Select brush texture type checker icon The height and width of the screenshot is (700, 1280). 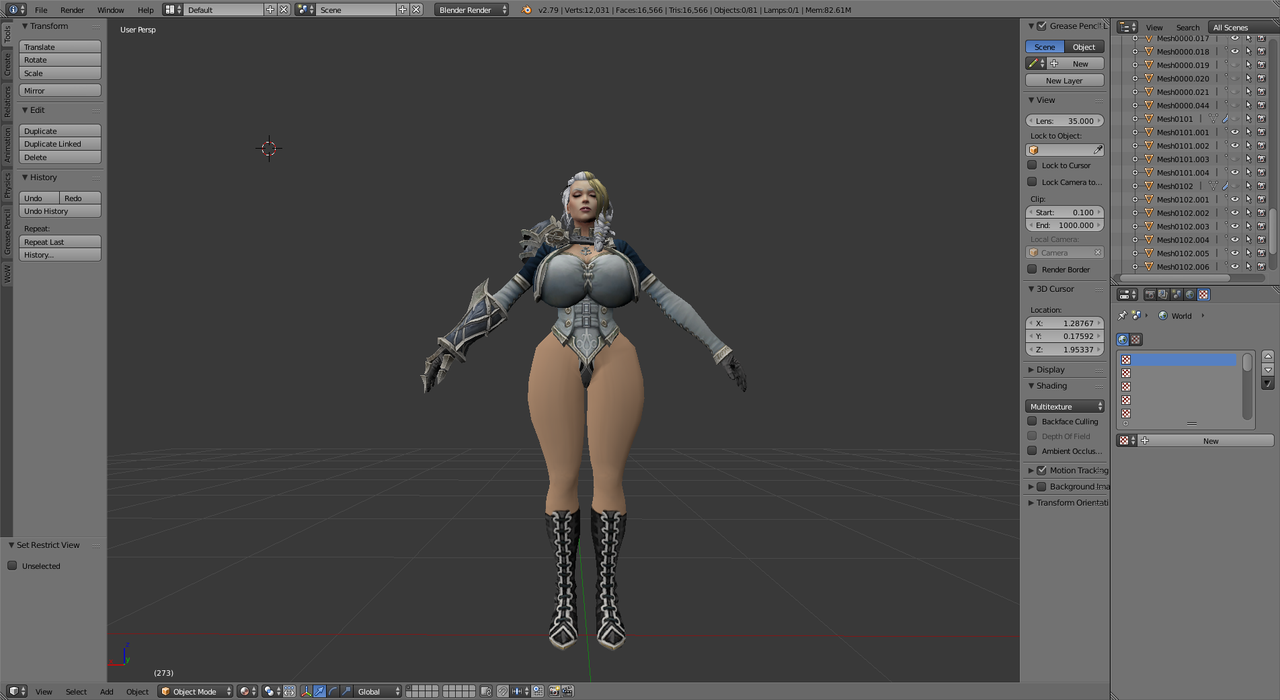pyautogui.click(x=1136, y=339)
